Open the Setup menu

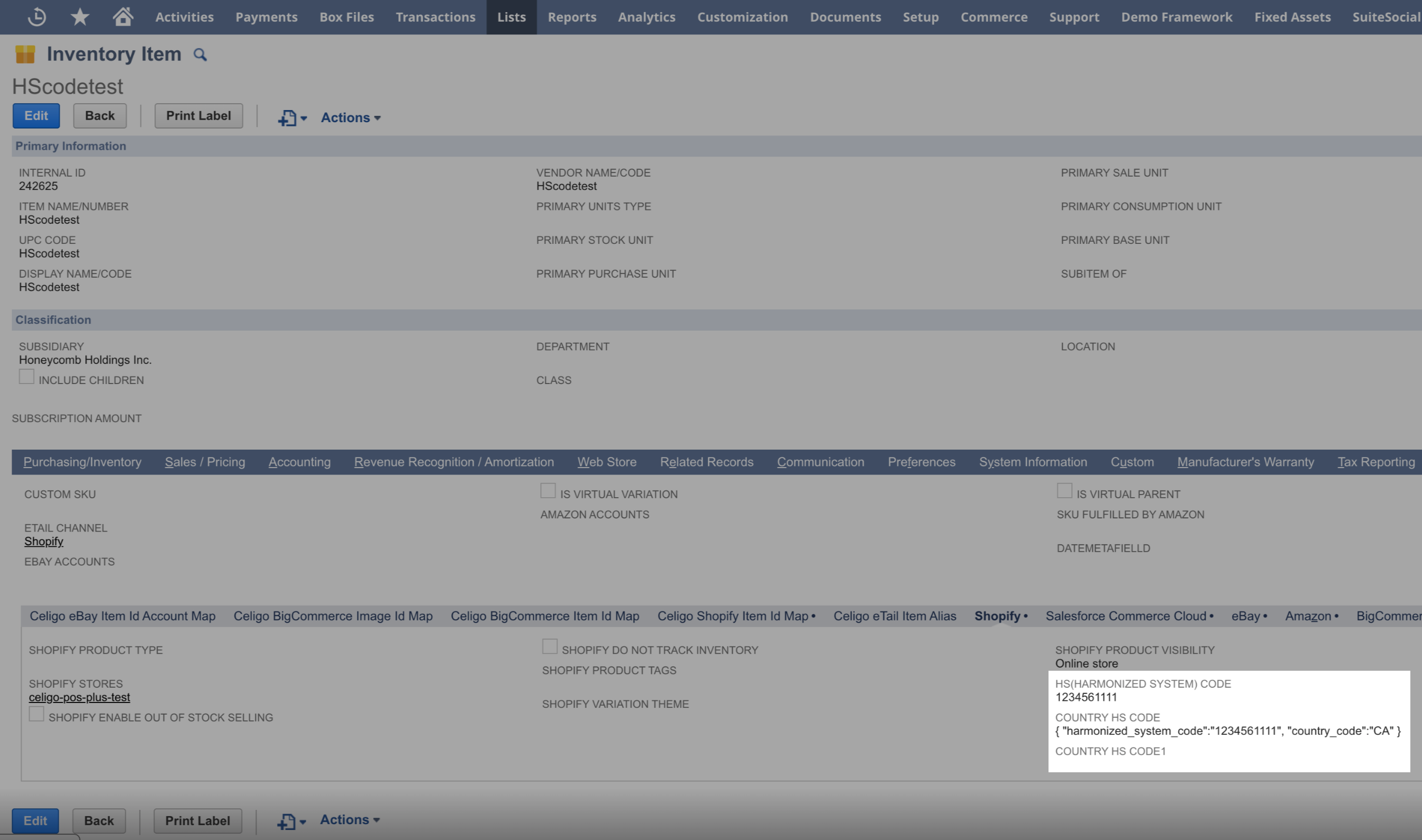[x=920, y=17]
